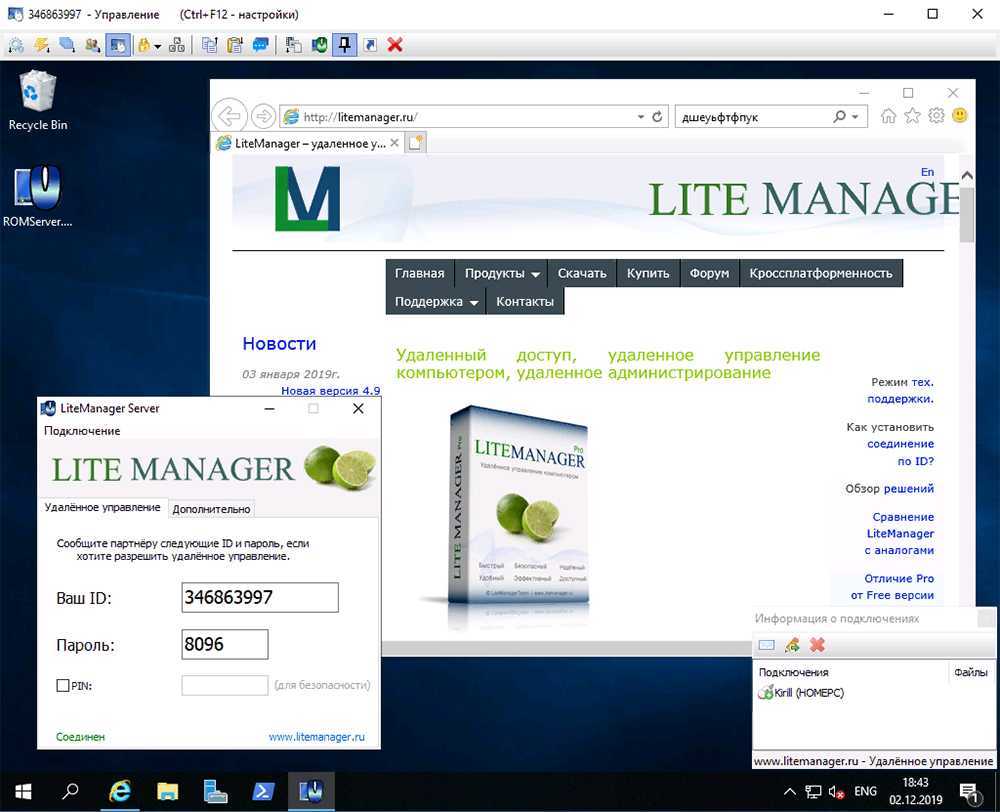
Task: Expand the Продукты menu dropdown
Action: click(x=502, y=273)
